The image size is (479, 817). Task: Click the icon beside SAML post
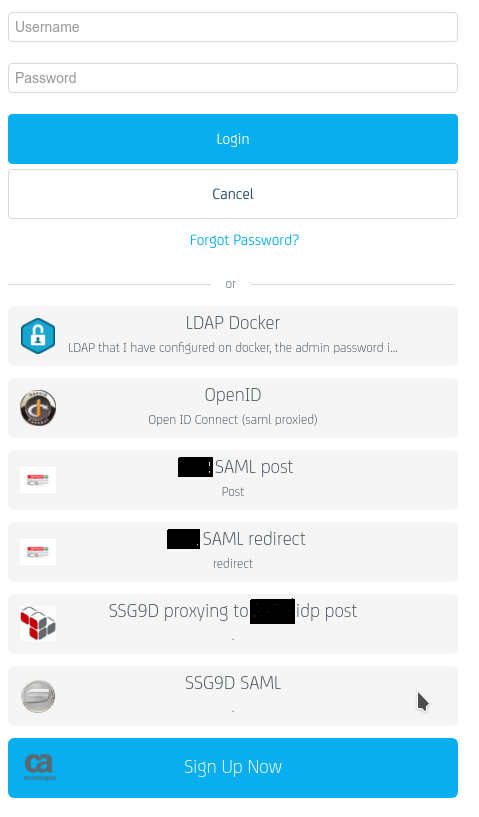pos(38,480)
